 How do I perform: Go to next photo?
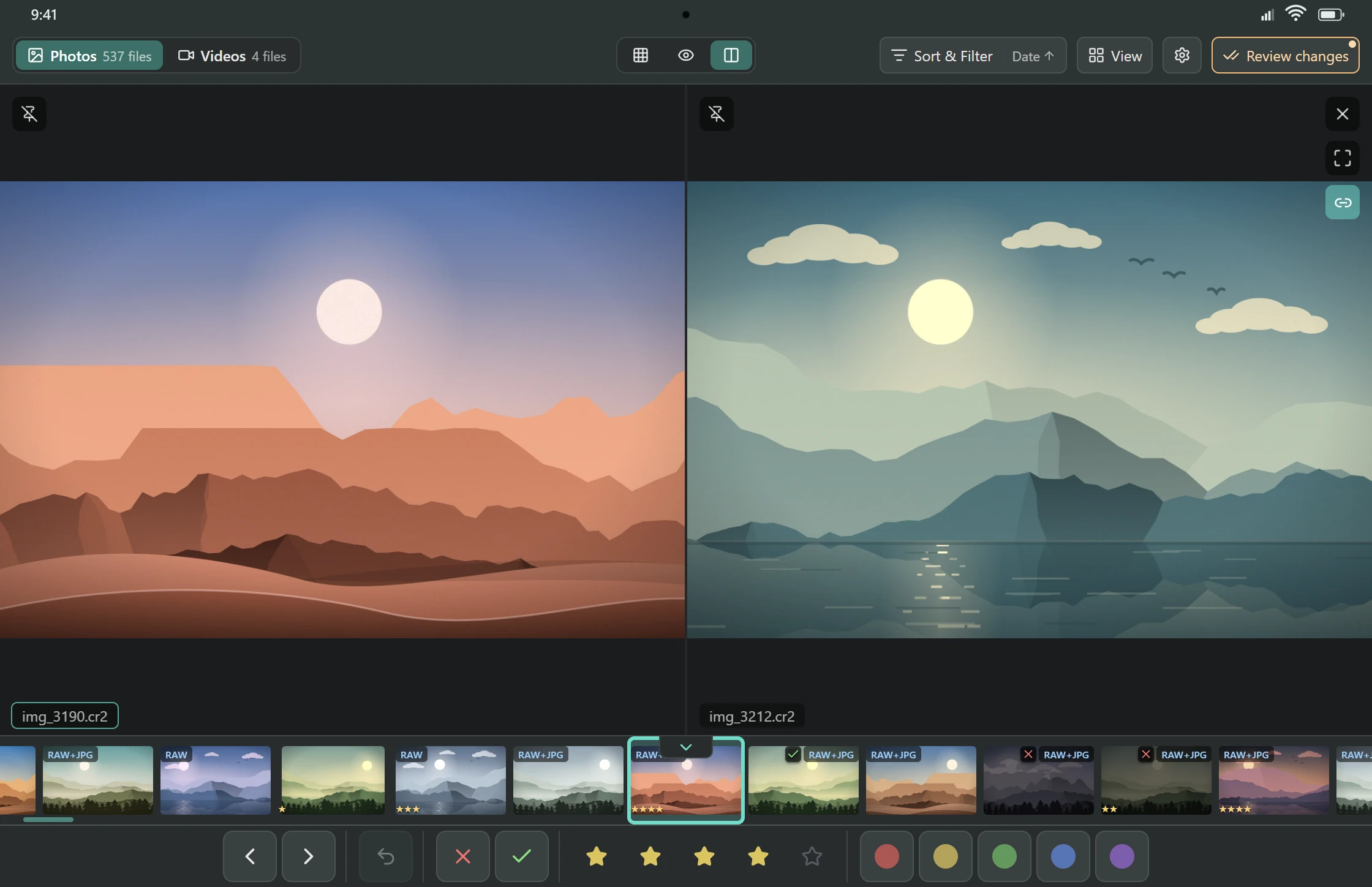pyautogui.click(x=309, y=856)
